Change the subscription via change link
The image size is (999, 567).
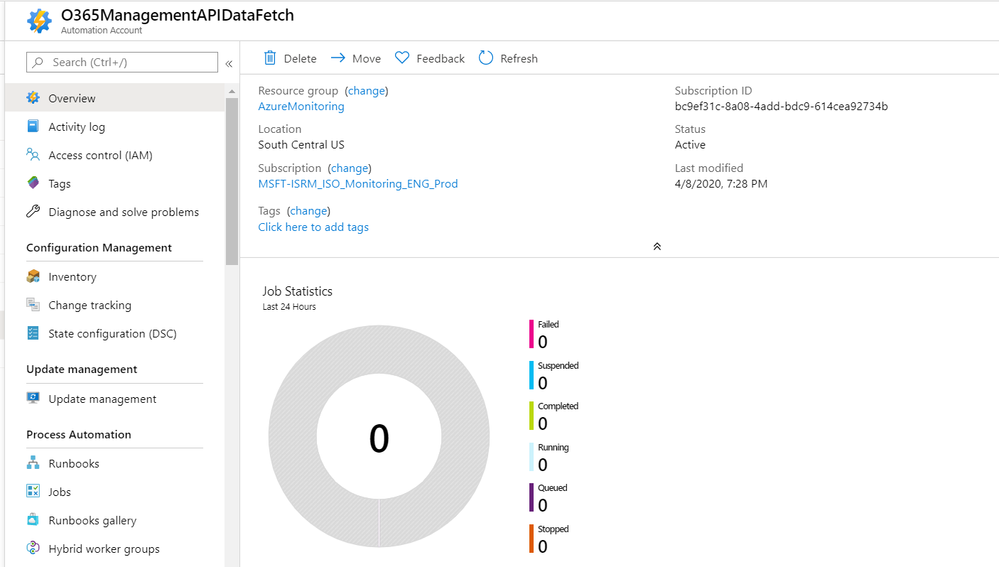[349, 168]
